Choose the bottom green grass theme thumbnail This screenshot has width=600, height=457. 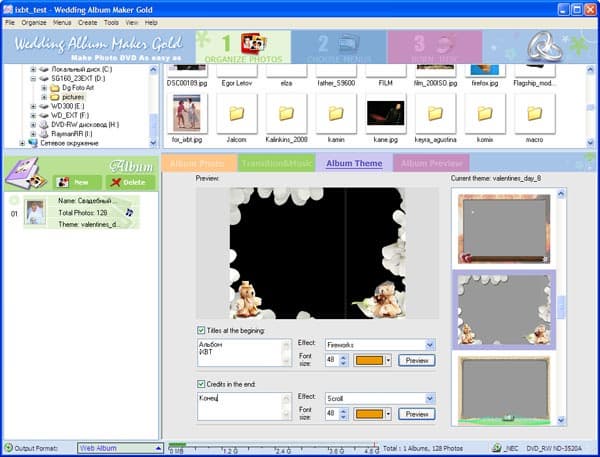[x=504, y=390]
